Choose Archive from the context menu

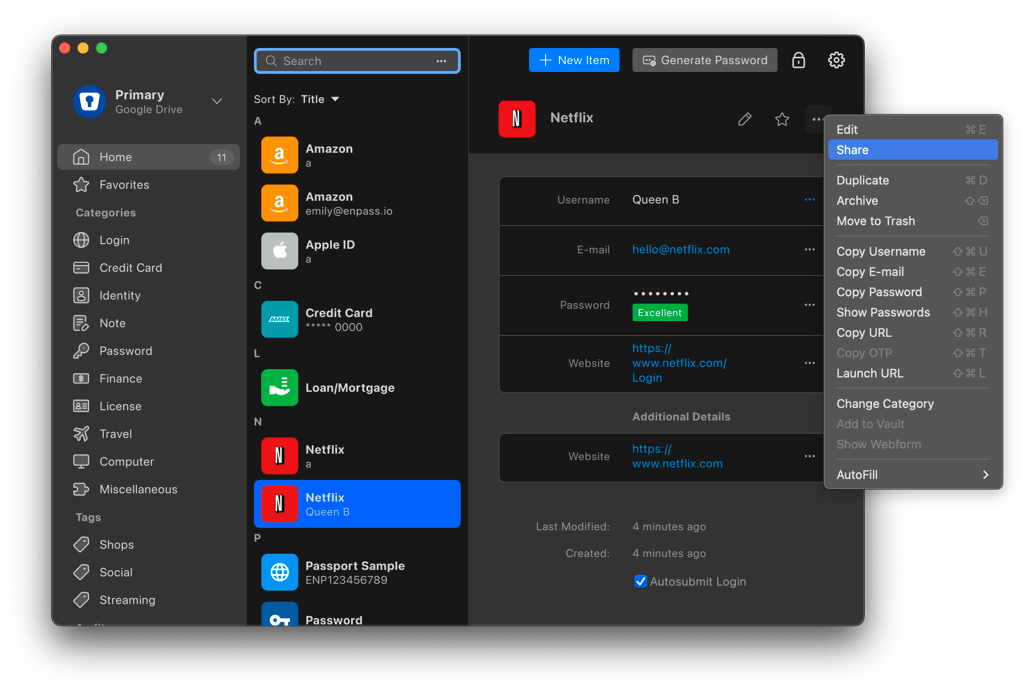tap(912, 200)
